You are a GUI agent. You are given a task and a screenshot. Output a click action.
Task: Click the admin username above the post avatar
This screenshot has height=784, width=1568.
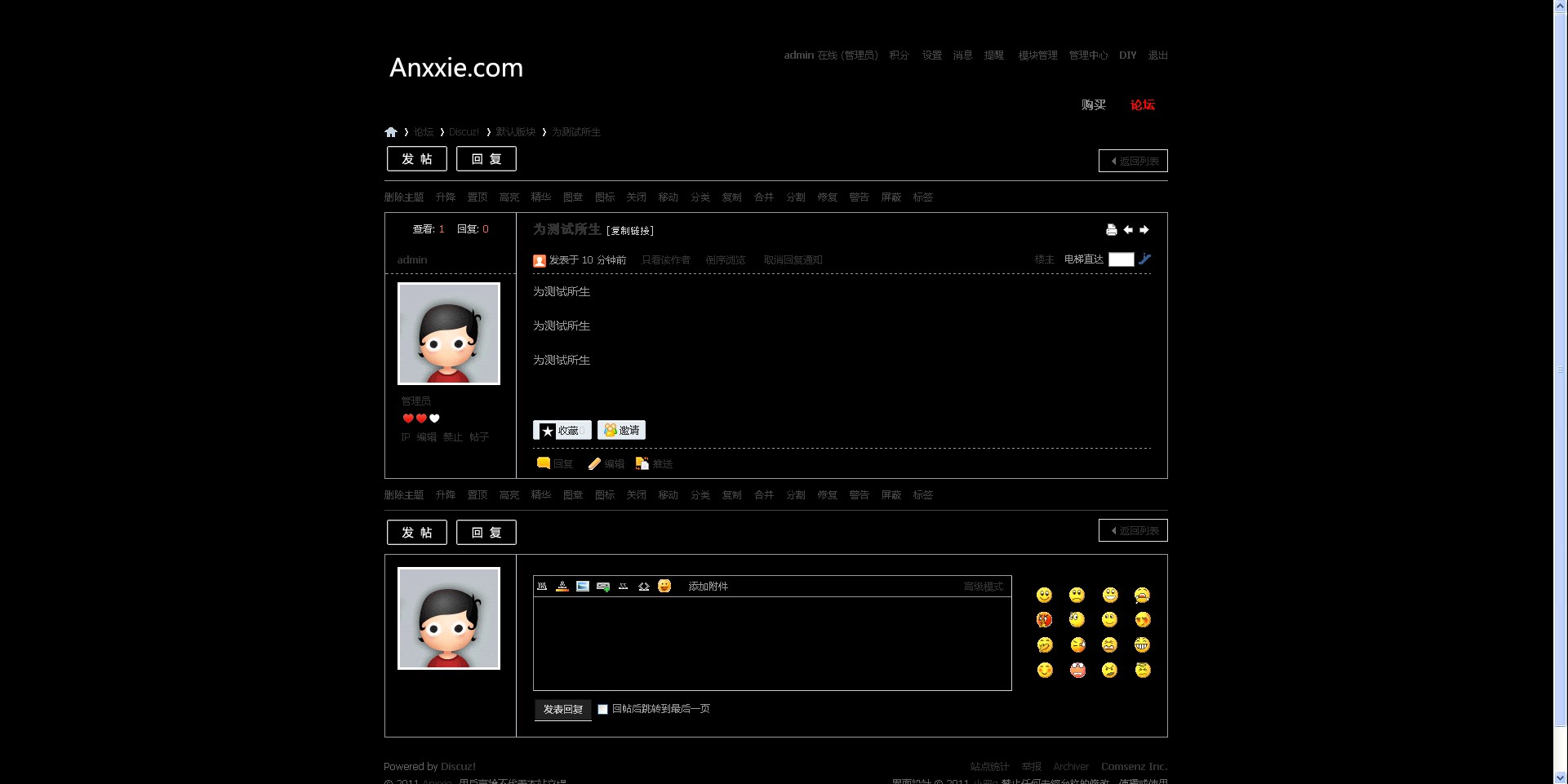click(x=412, y=260)
